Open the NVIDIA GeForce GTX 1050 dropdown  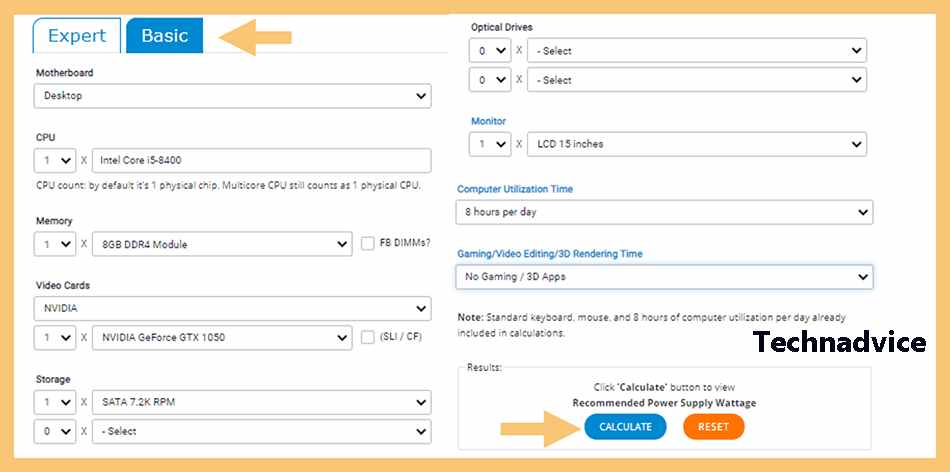click(222, 337)
